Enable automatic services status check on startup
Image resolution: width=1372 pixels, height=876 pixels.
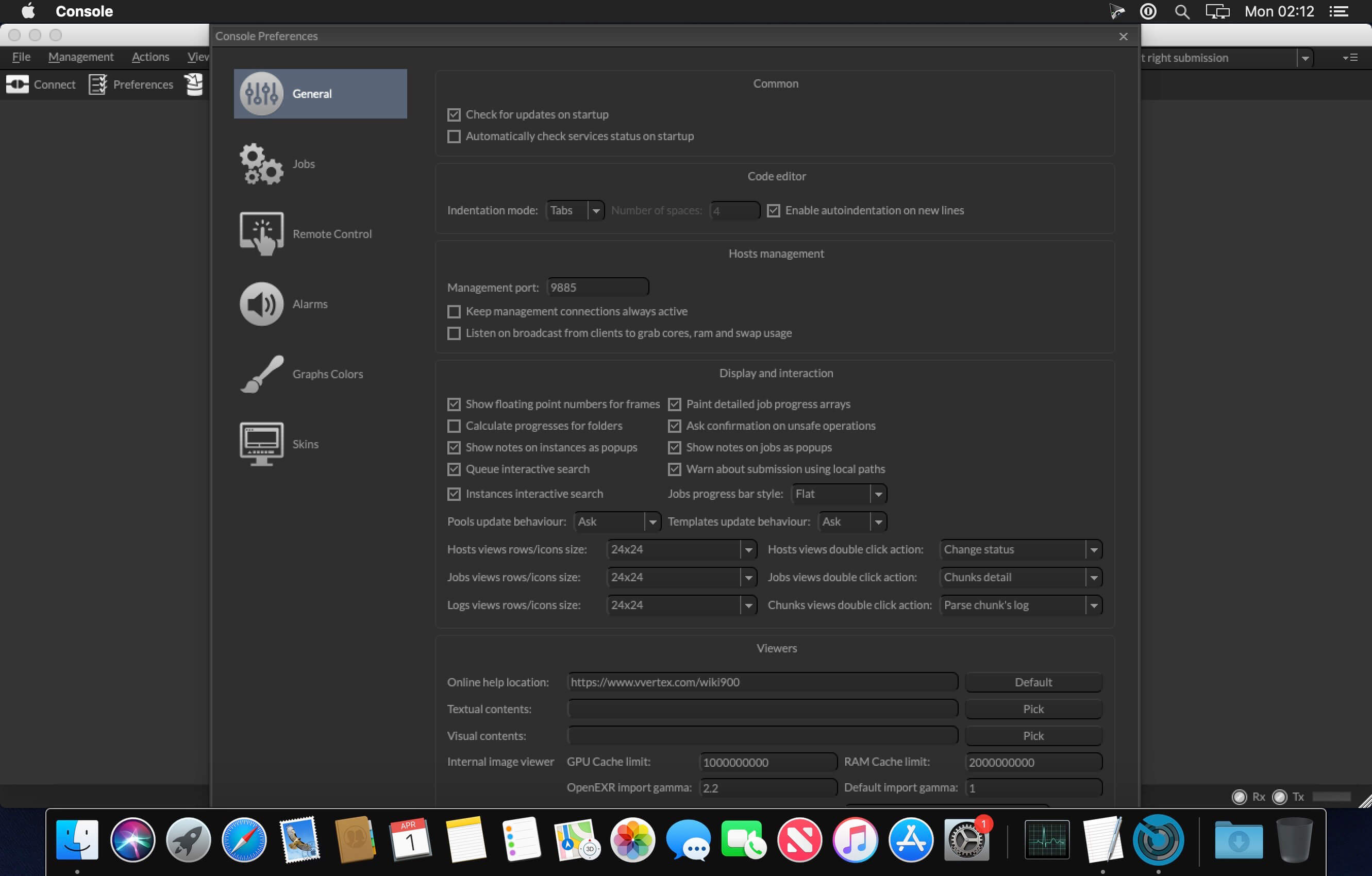point(454,137)
